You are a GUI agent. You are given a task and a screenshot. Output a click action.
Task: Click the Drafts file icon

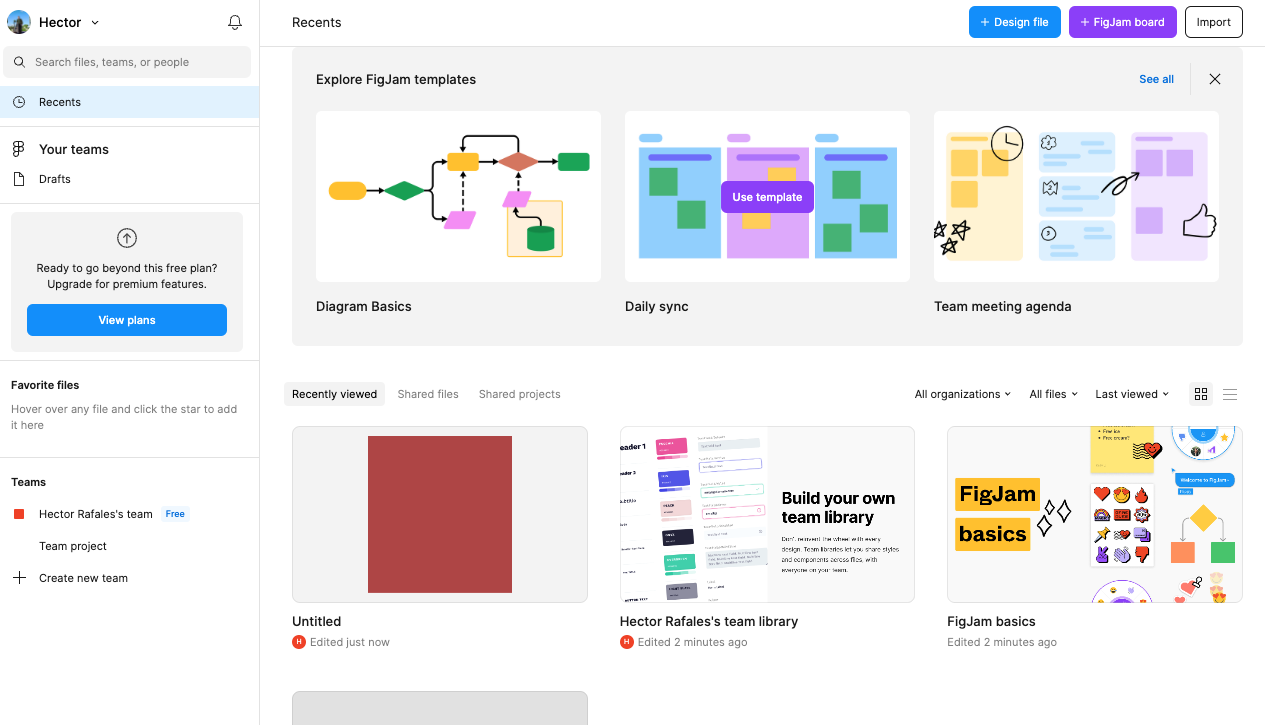coord(19,179)
